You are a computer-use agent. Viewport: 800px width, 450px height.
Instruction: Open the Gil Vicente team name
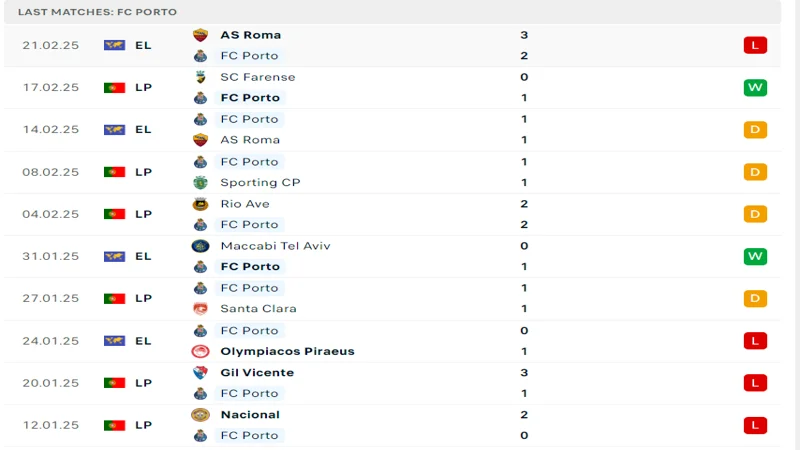(257, 373)
